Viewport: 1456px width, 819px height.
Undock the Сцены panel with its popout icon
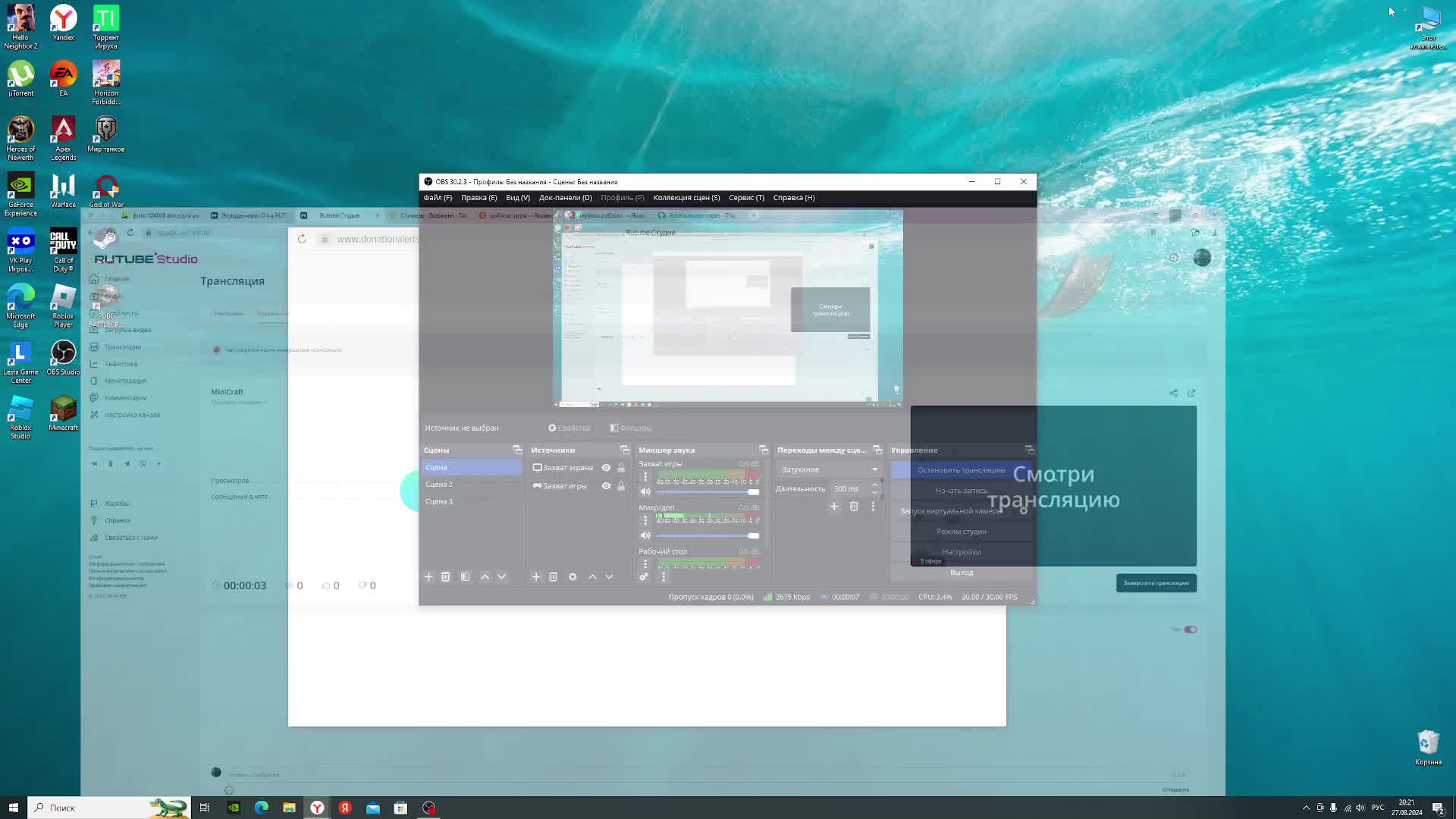pos(517,450)
